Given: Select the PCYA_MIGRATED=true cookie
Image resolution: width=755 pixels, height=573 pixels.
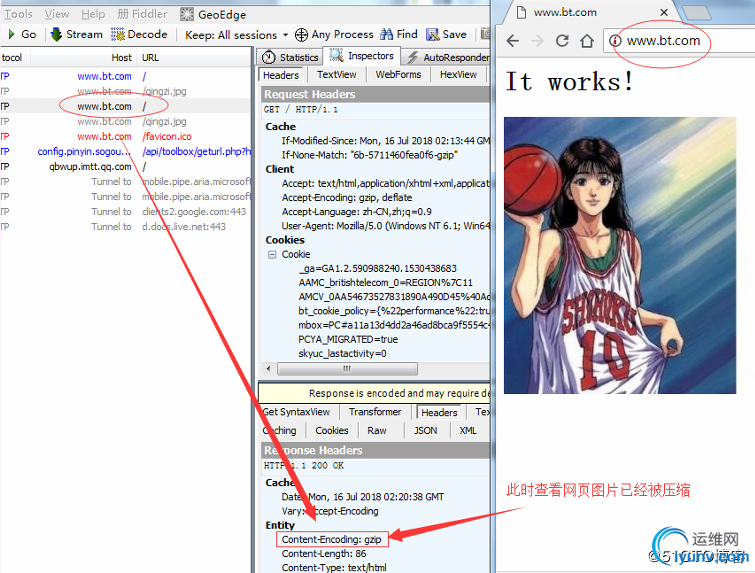Looking at the screenshot, I should click(348, 339).
